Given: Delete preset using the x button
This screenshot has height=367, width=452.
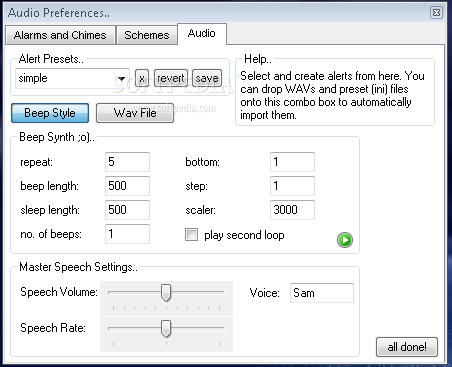Looking at the screenshot, I should pos(142,78).
